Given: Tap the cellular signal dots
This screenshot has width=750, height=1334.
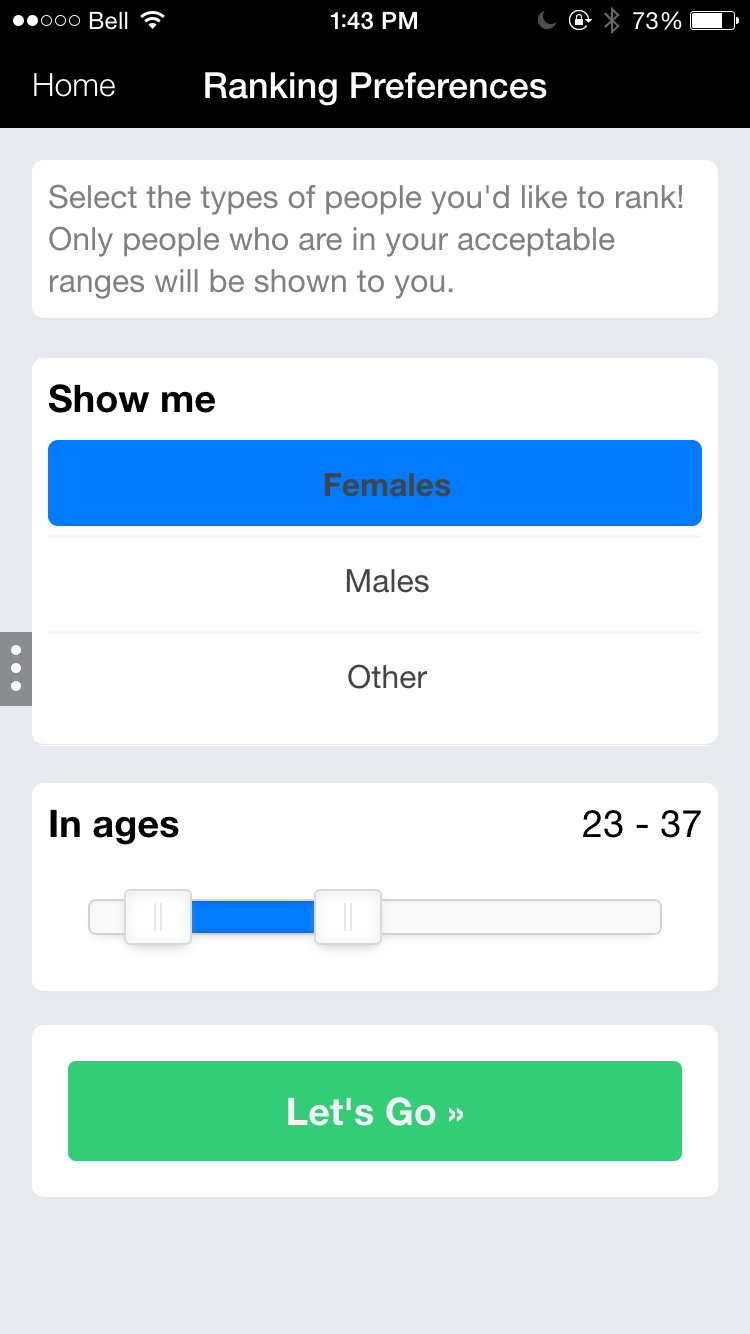Looking at the screenshot, I should [x=45, y=21].
